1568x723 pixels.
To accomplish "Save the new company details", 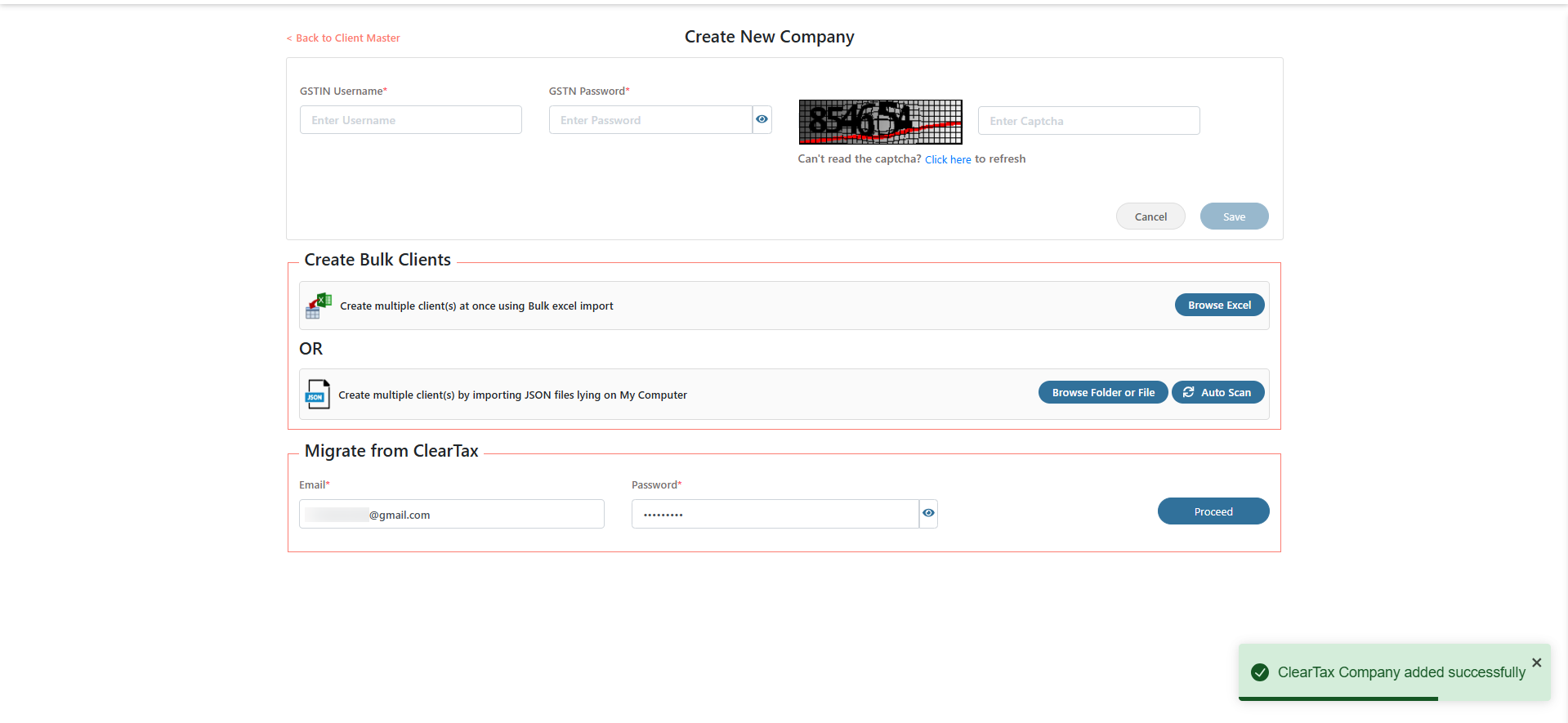I will [1234, 216].
